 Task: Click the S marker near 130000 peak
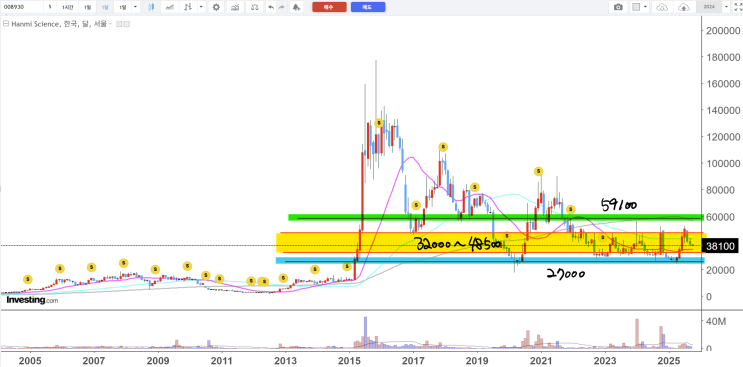tap(379, 123)
